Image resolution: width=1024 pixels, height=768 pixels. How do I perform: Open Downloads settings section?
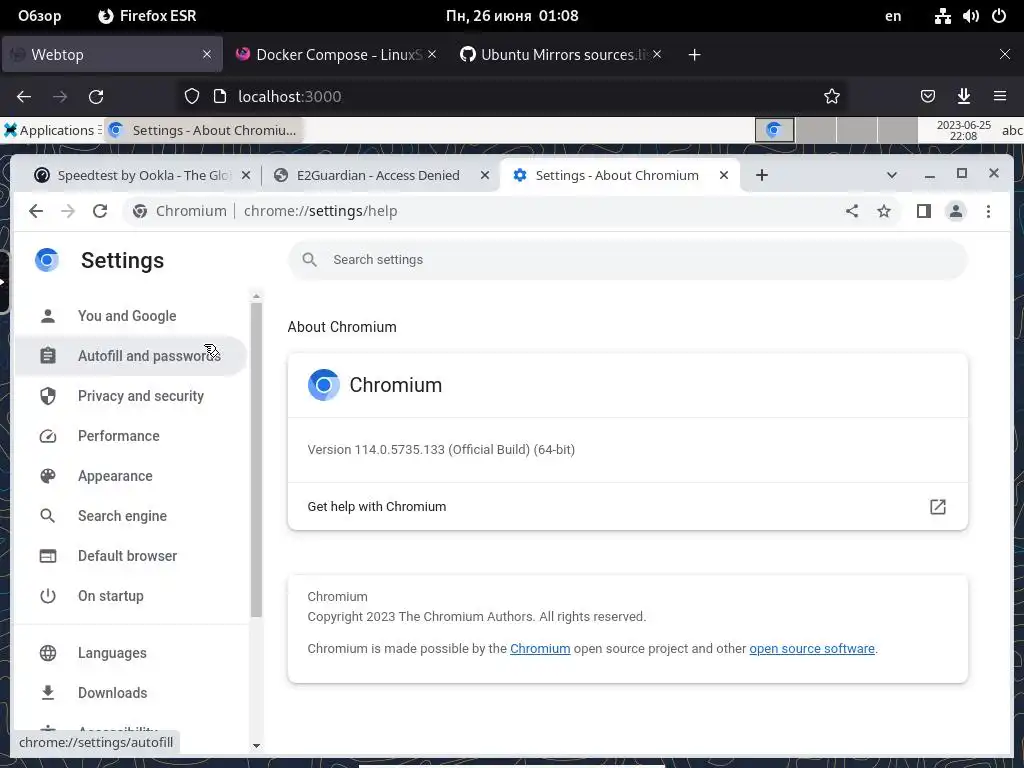[130, 693]
